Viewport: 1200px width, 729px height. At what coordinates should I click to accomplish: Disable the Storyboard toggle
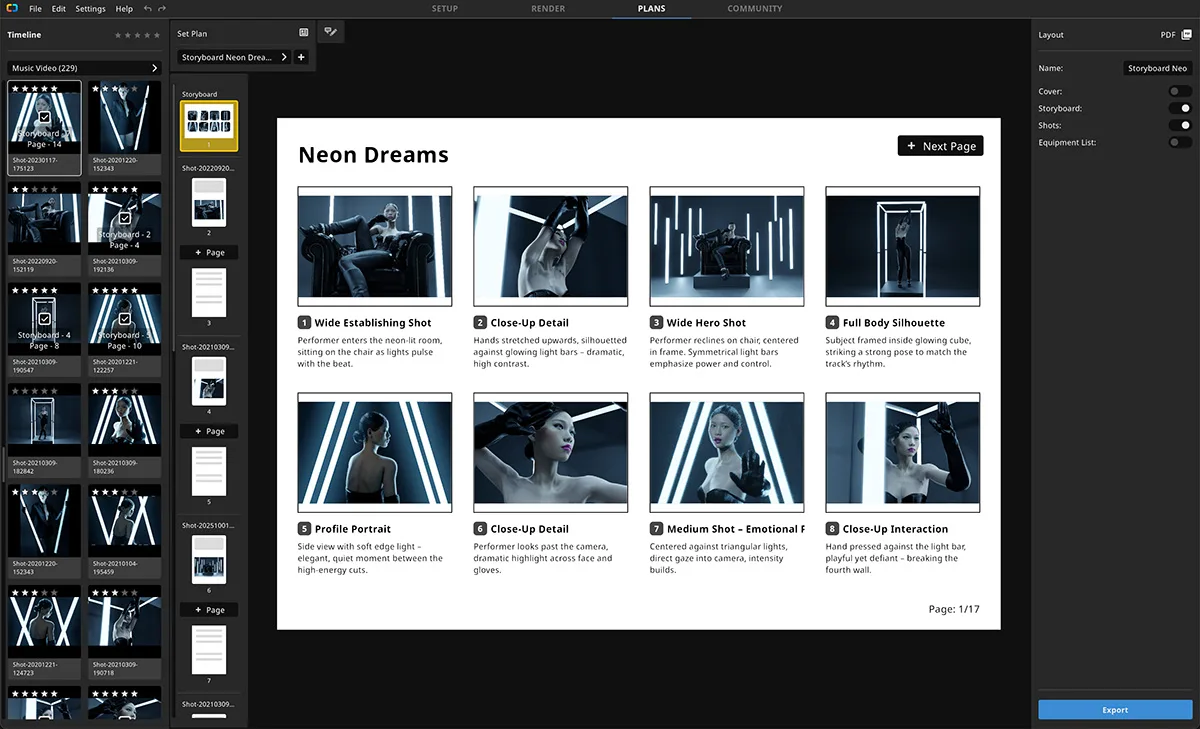(1180, 108)
